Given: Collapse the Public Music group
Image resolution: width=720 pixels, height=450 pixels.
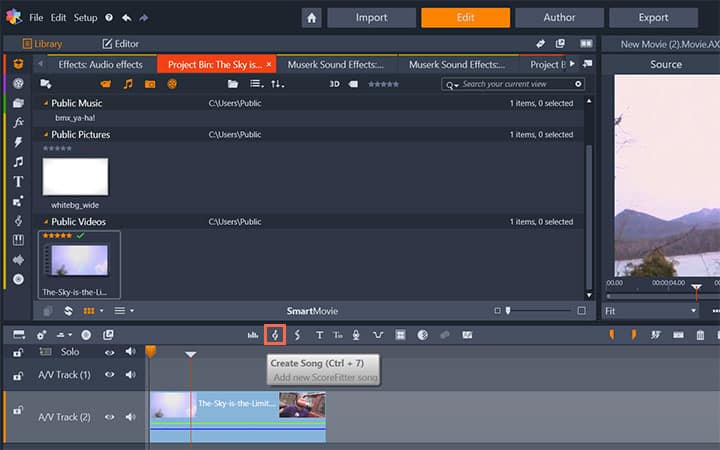Looking at the screenshot, I should click(x=46, y=104).
